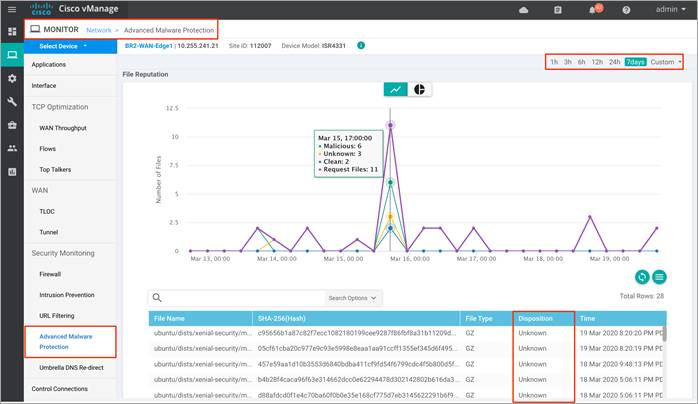Image resolution: width=698 pixels, height=404 pixels.
Task: Click the Mar 15 17:00 peak data point
Action: click(x=390, y=125)
